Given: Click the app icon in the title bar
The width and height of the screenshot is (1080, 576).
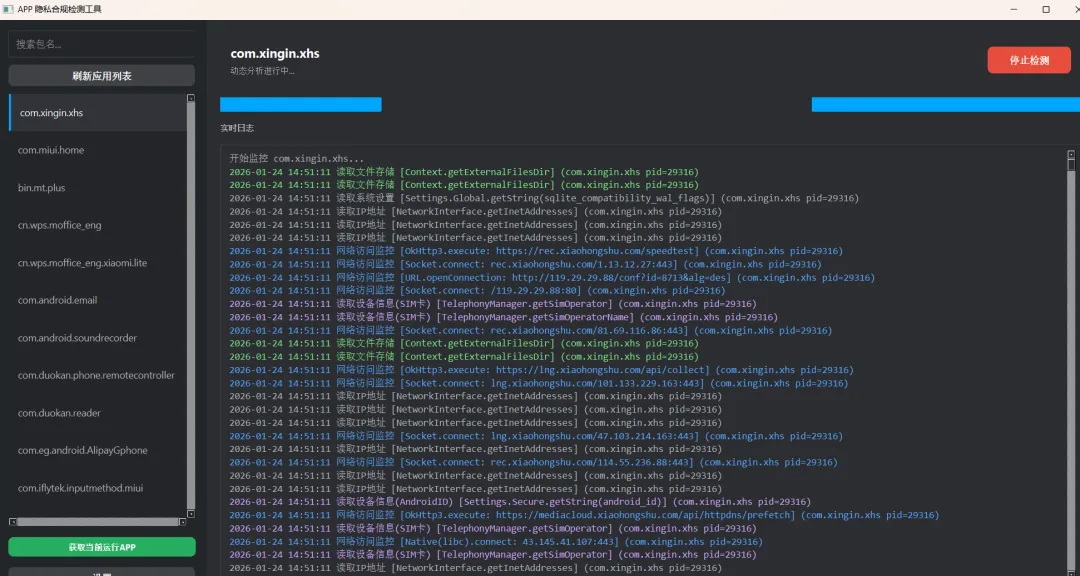Looking at the screenshot, I should click(8, 10).
